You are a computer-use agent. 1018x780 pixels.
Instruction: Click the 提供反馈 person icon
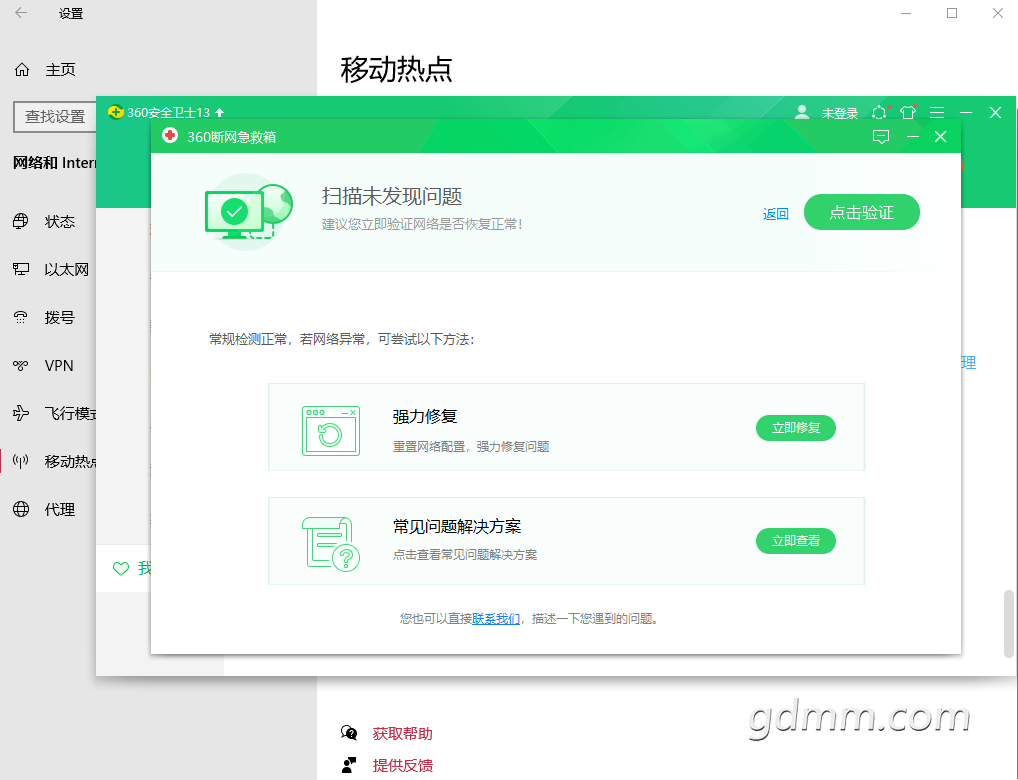pyautogui.click(x=349, y=765)
